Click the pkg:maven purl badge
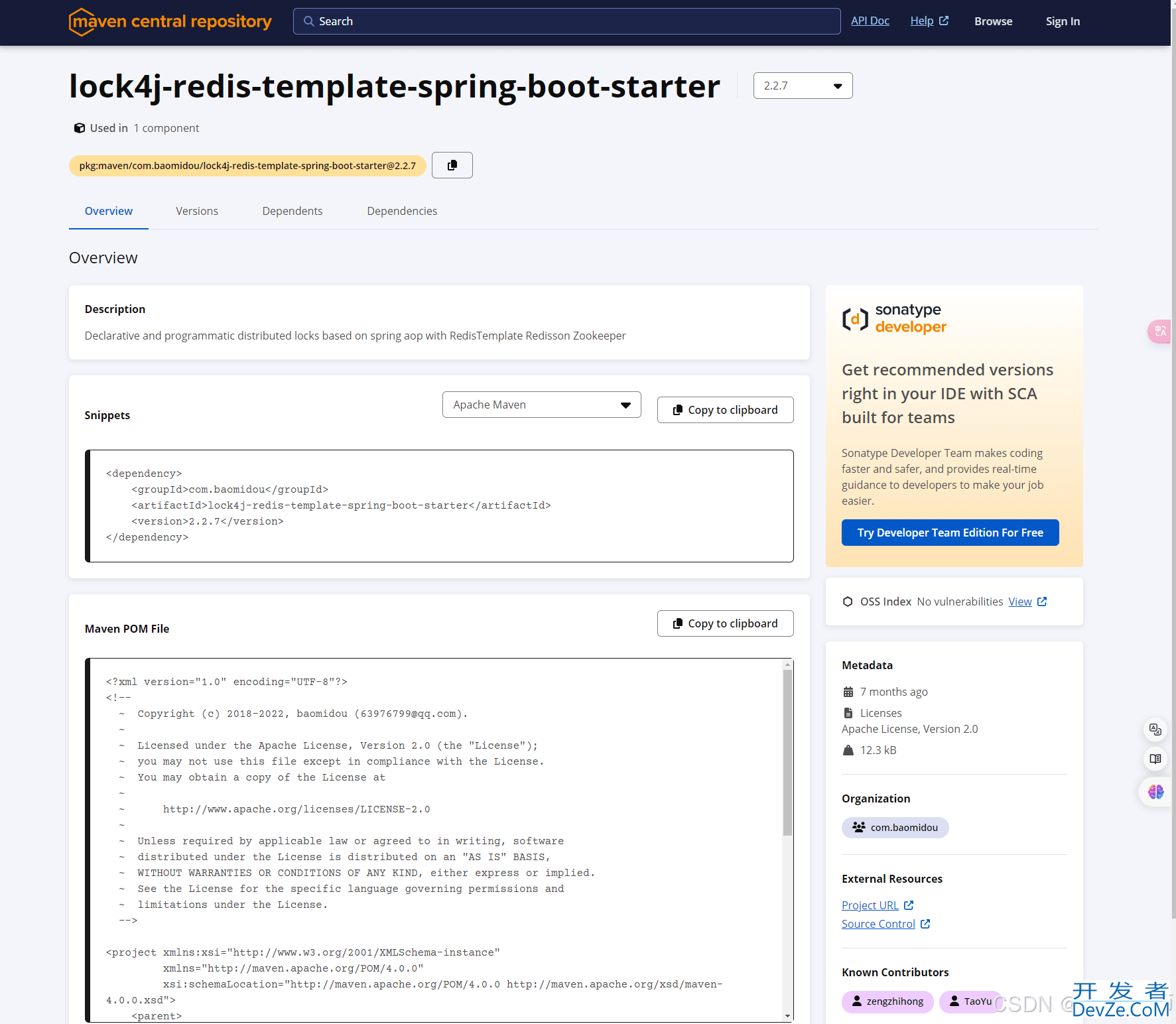1176x1024 pixels. pos(247,166)
